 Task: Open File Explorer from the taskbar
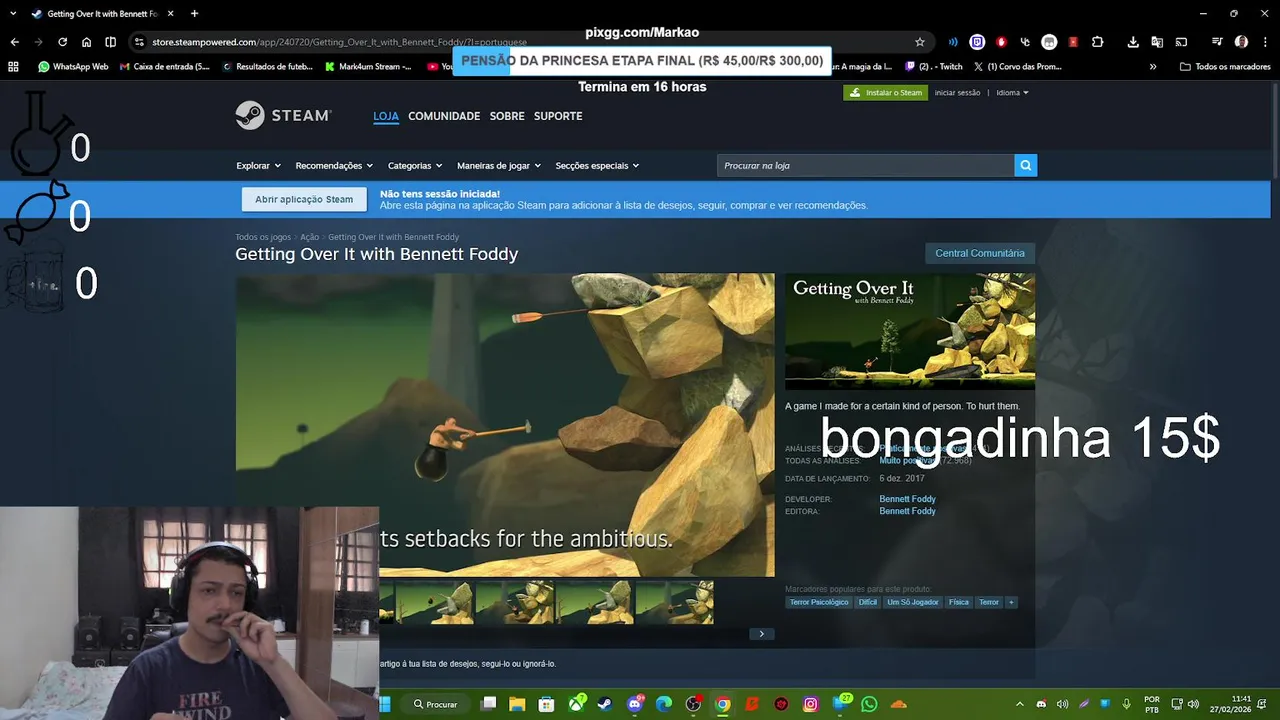(517, 704)
